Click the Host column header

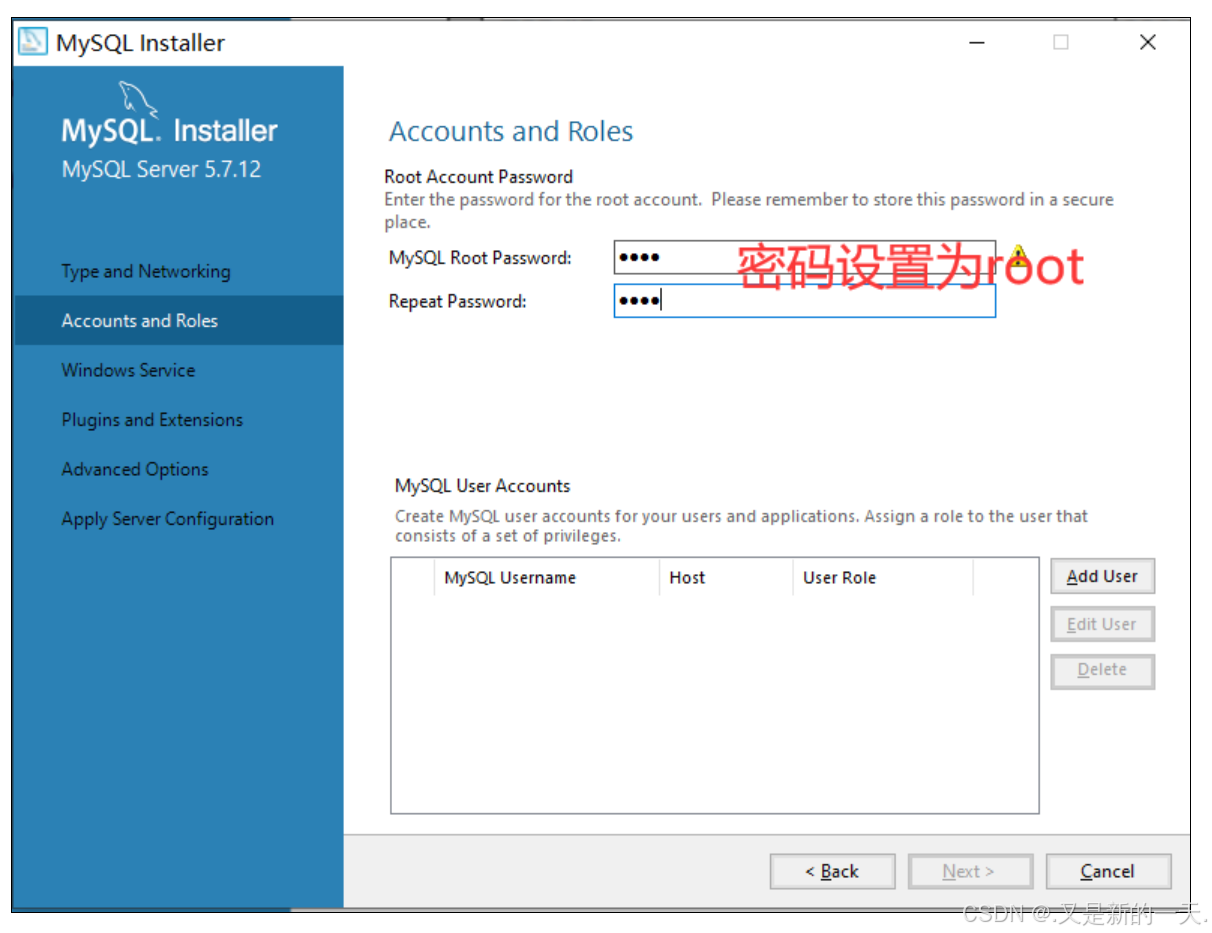point(725,578)
